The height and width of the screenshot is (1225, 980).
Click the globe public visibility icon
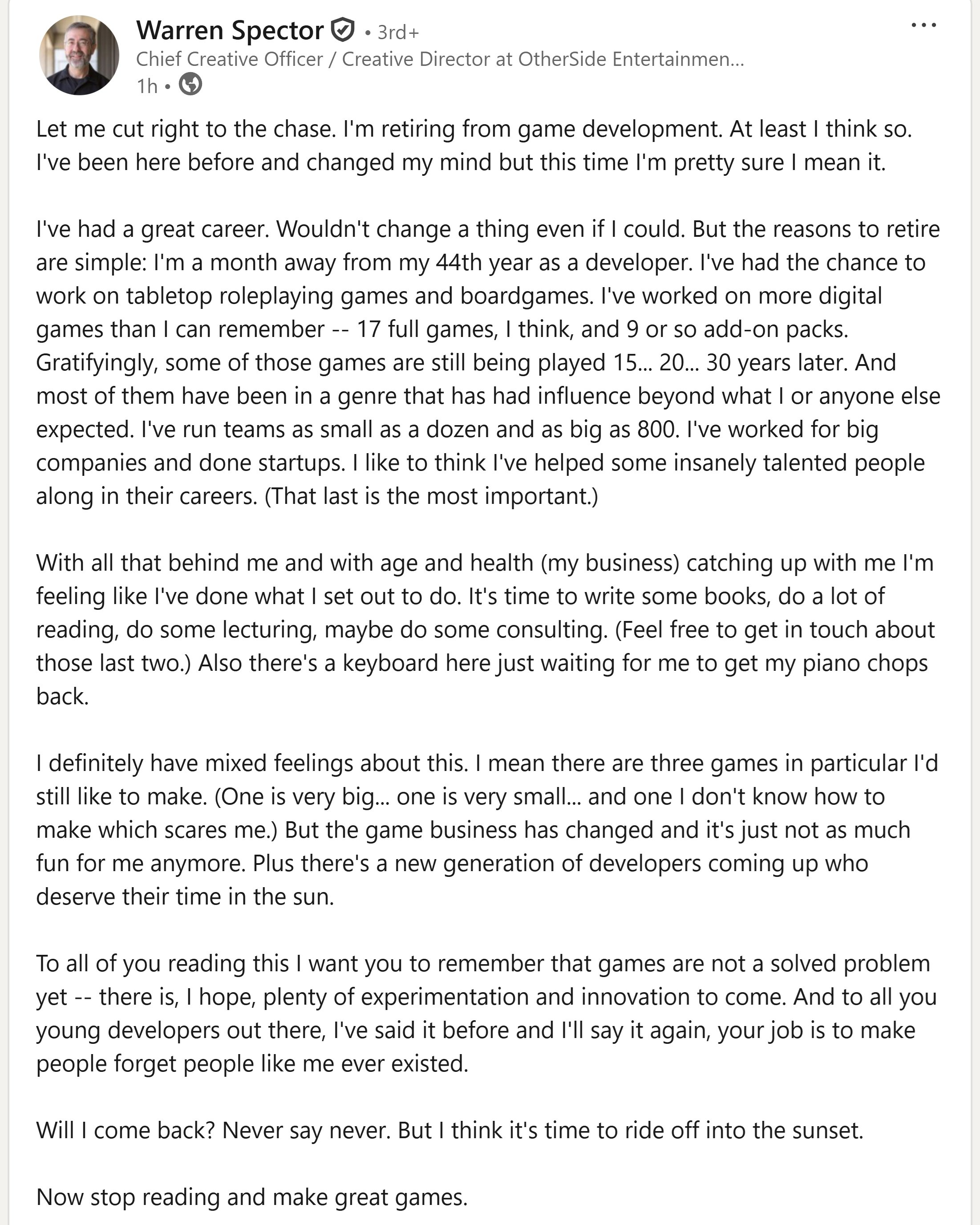[x=190, y=85]
